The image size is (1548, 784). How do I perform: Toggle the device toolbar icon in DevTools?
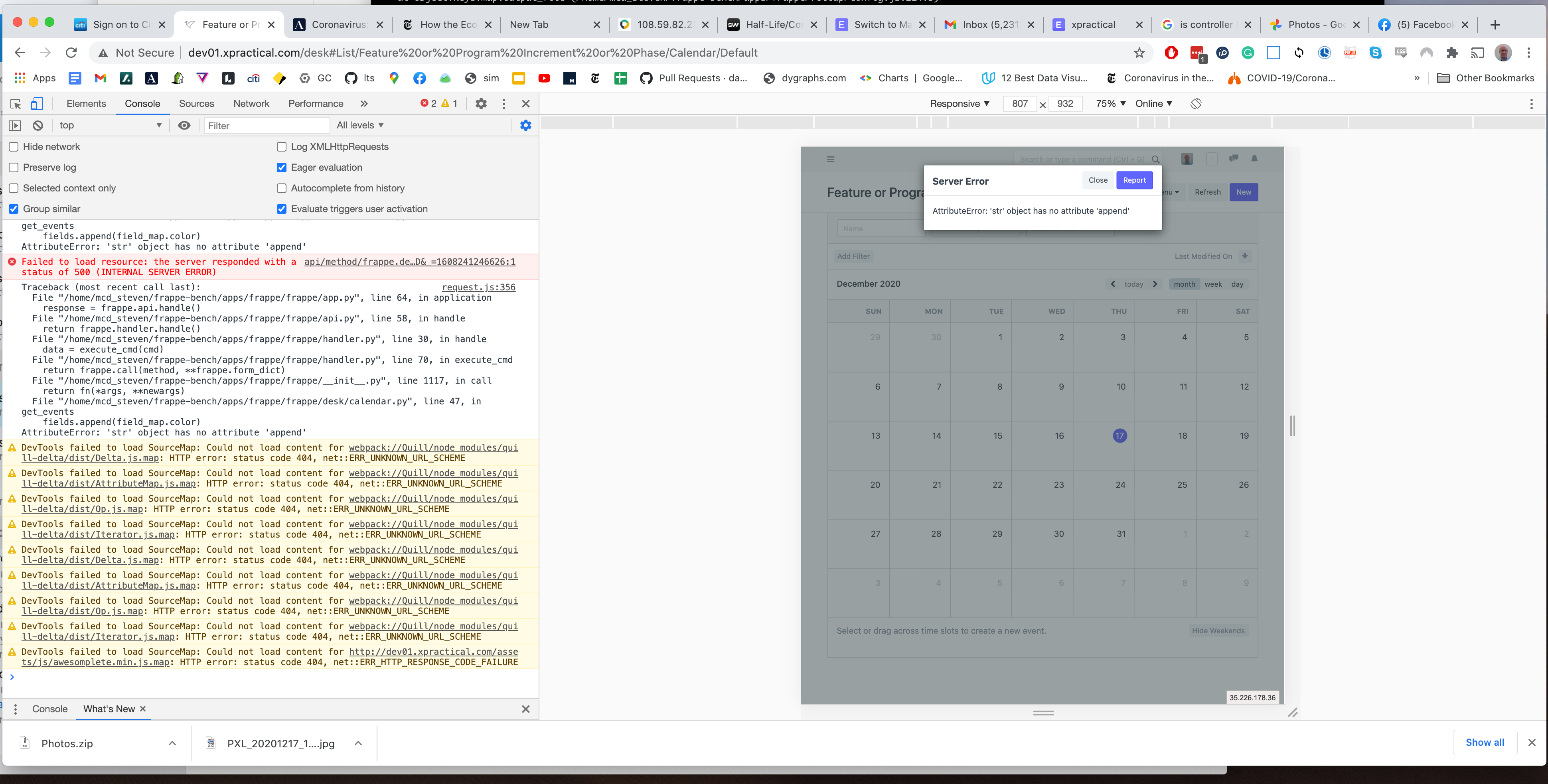pyautogui.click(x=37, y=103)
